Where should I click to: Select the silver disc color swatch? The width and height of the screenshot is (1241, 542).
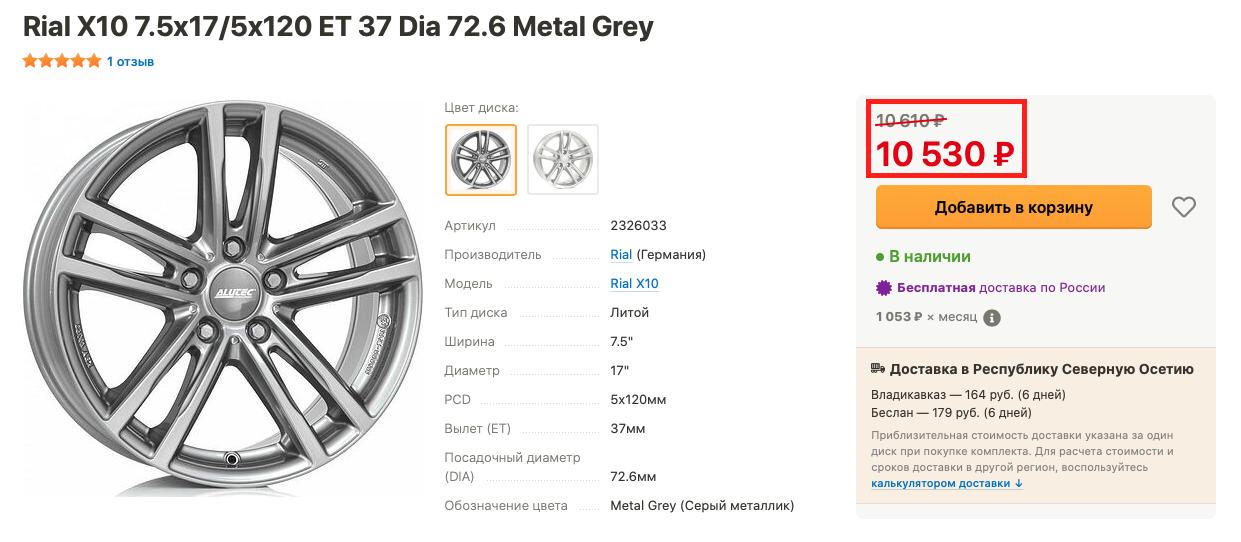coord(563,160)
